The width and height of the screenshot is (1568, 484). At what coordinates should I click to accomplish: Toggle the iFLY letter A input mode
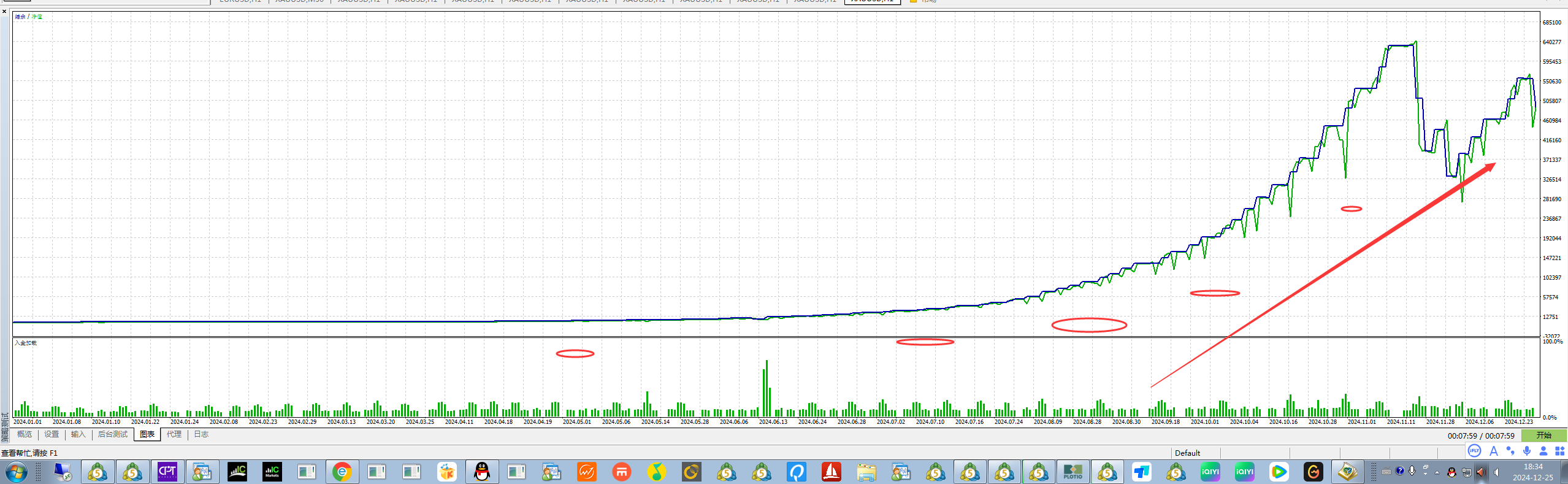(1494, 451)
